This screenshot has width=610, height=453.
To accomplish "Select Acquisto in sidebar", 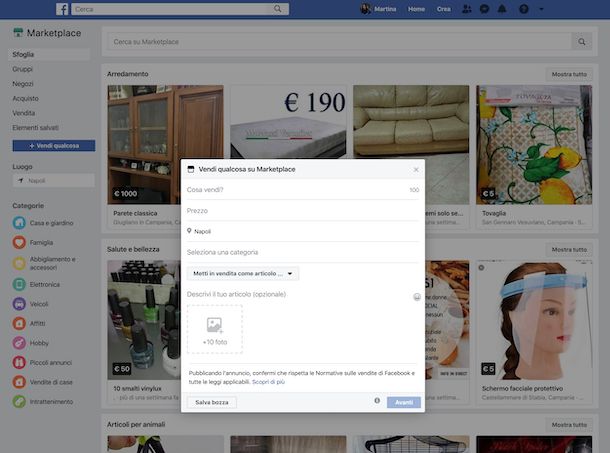I will click(x=25, y=98).
